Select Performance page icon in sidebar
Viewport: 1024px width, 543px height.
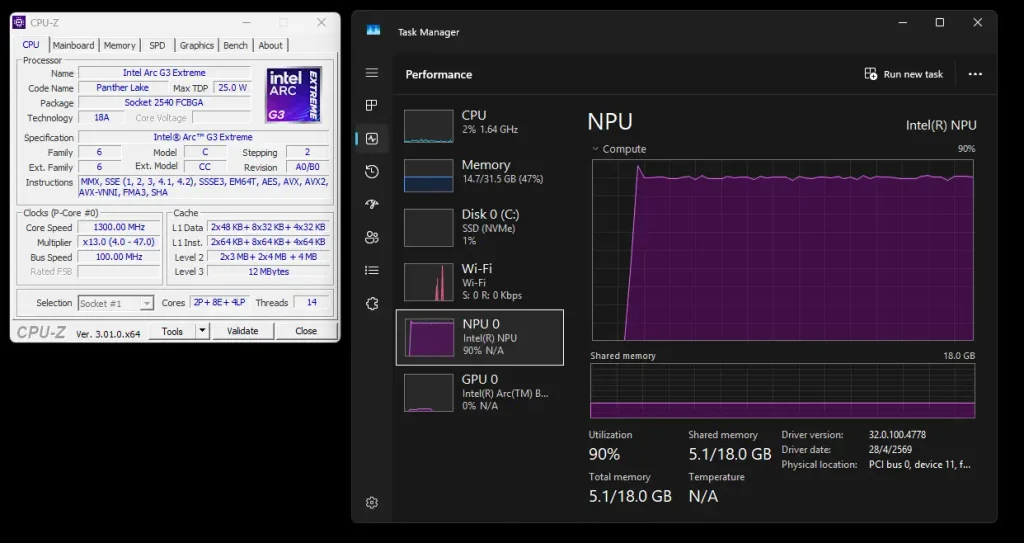point(372,139)
